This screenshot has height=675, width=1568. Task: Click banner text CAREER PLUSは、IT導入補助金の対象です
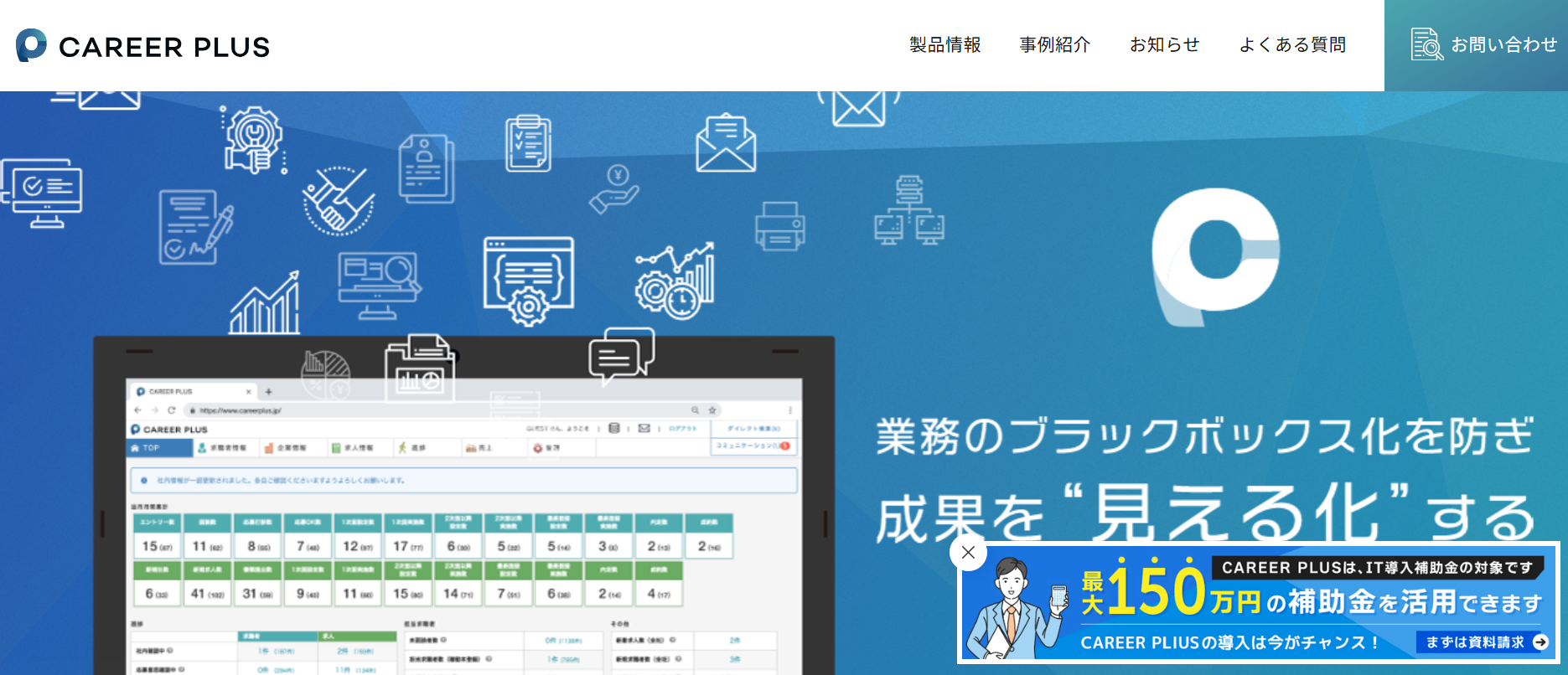(x=1377, y=568)
